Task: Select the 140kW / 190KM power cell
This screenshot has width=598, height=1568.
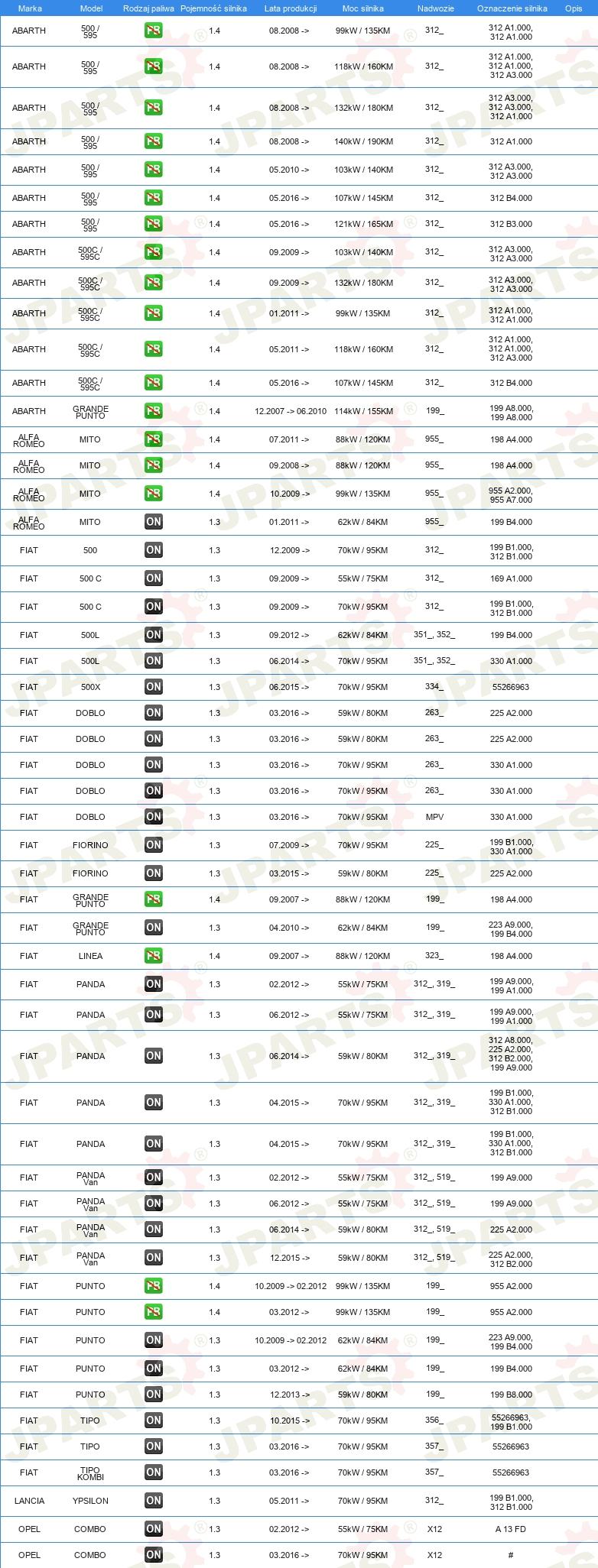Action: point(363,141)
